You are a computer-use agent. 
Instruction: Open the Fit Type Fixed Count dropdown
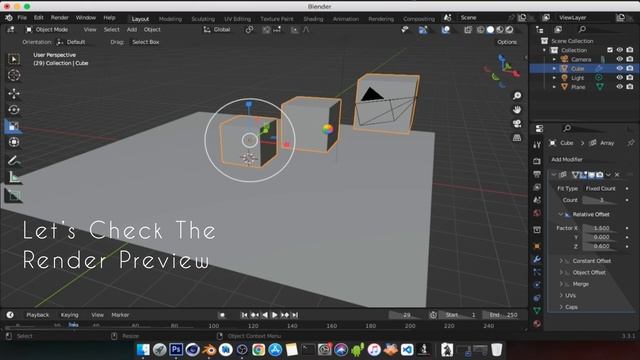tap(602, 189)
